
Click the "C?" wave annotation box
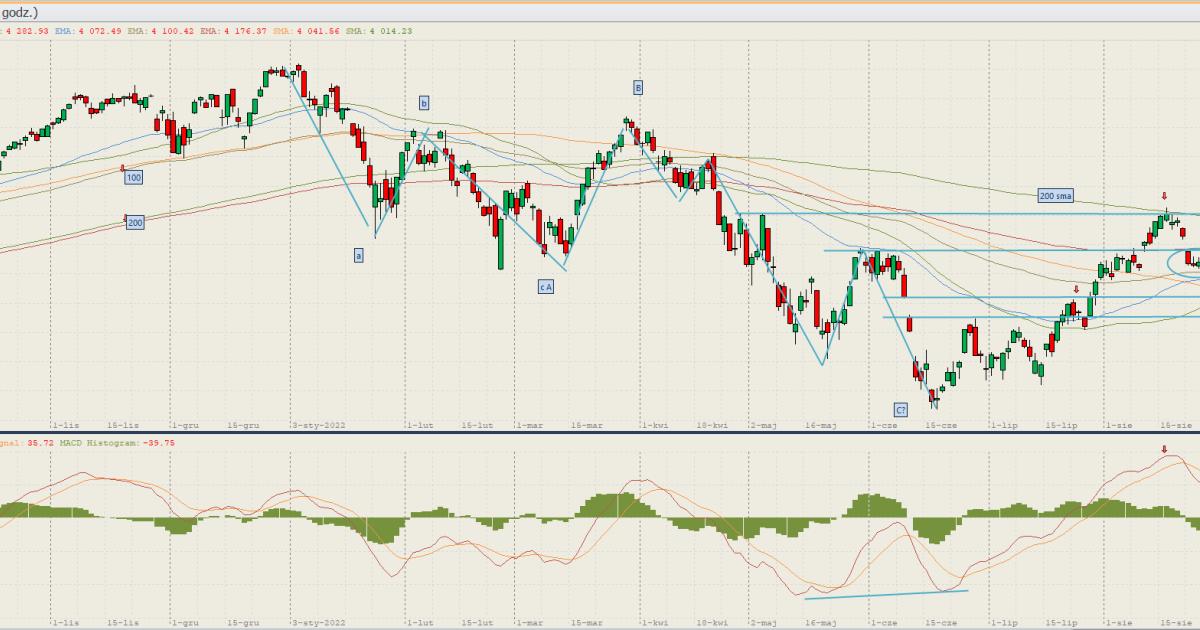[901, 410]
